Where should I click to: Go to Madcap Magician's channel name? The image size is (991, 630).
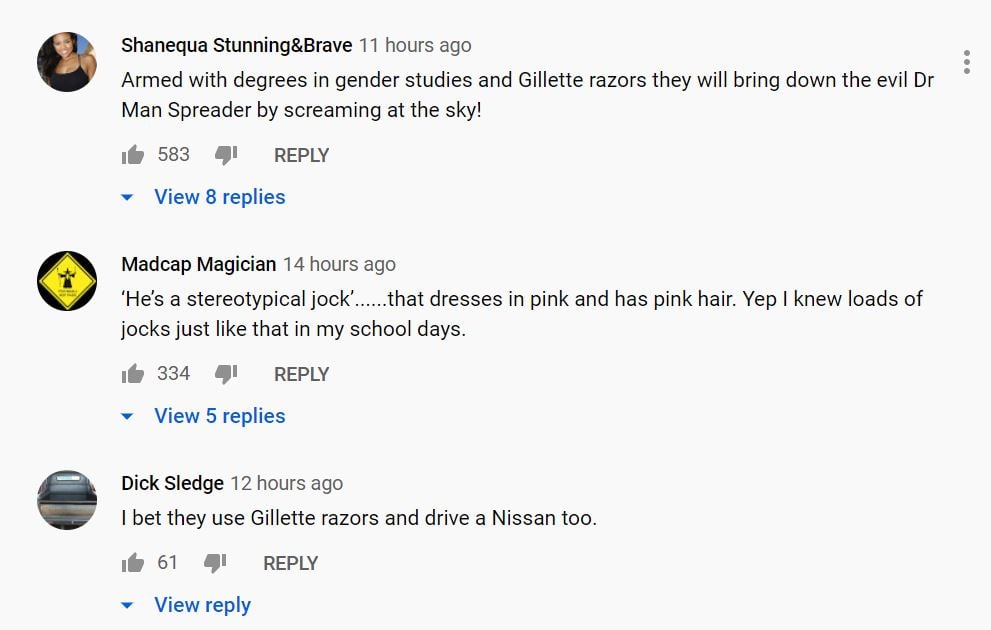198,264
